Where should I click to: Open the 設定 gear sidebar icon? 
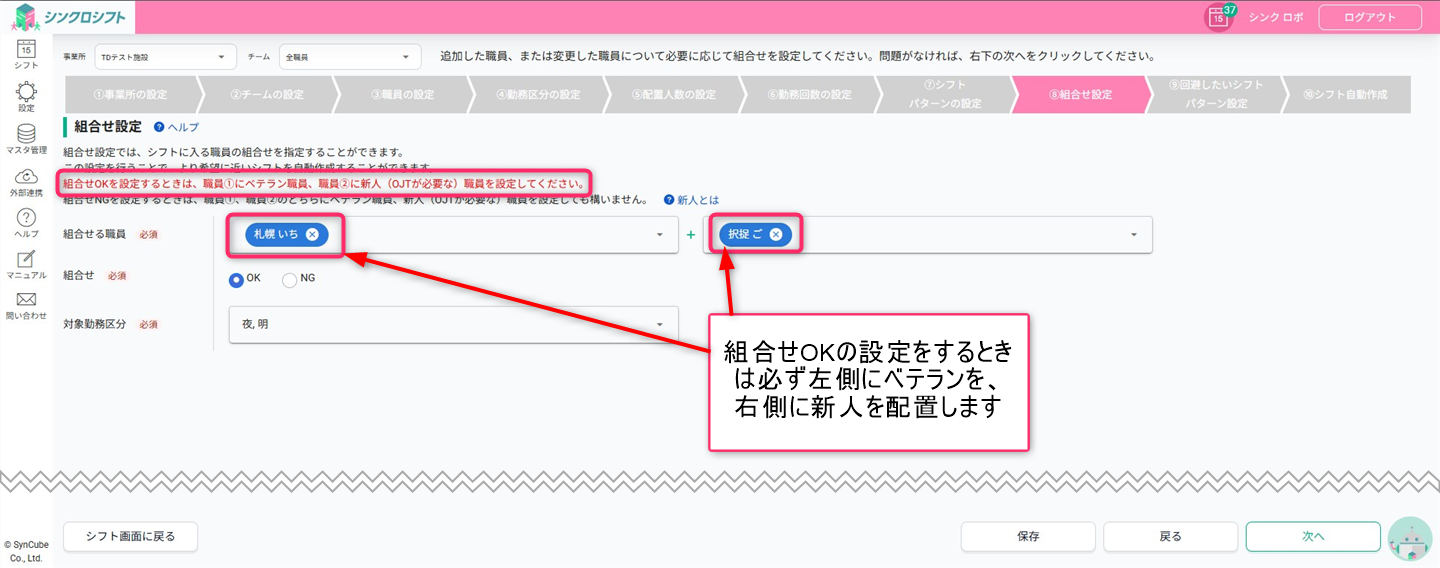coord(26,94)
